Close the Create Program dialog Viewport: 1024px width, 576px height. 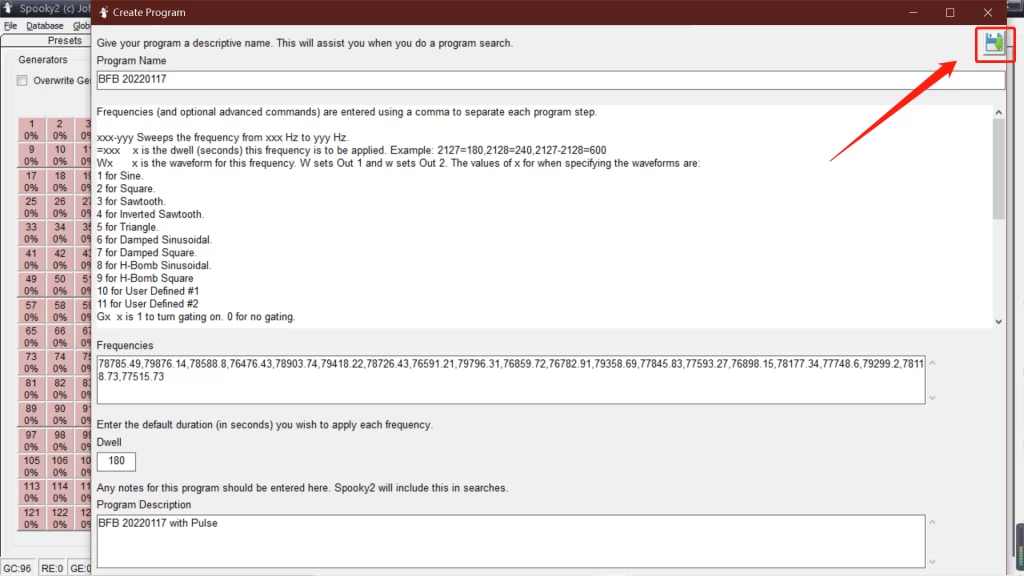click(x=988, y=12)
